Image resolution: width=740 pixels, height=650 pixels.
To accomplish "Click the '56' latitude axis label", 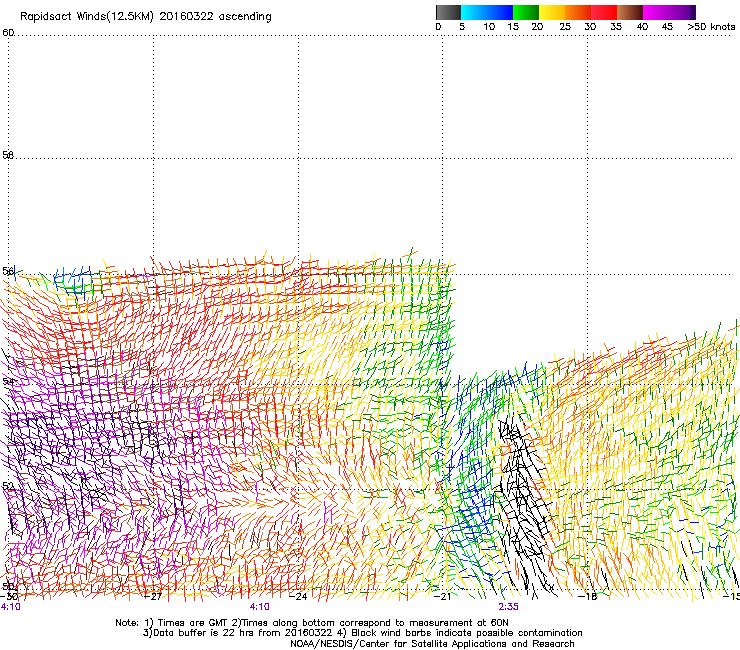I will point(8,271).
